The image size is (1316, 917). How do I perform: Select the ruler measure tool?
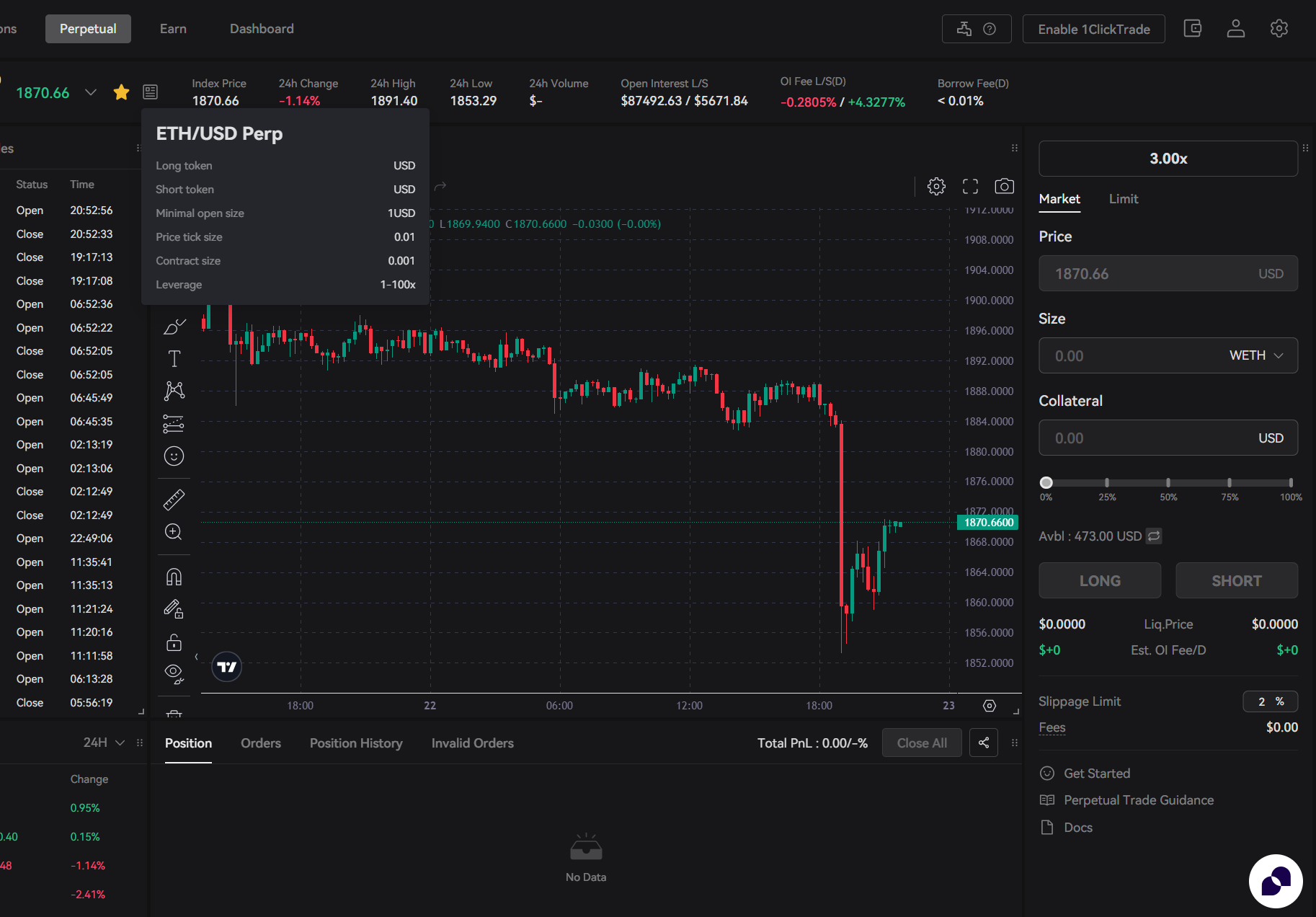pyautogui.click(x=174, y=500)
